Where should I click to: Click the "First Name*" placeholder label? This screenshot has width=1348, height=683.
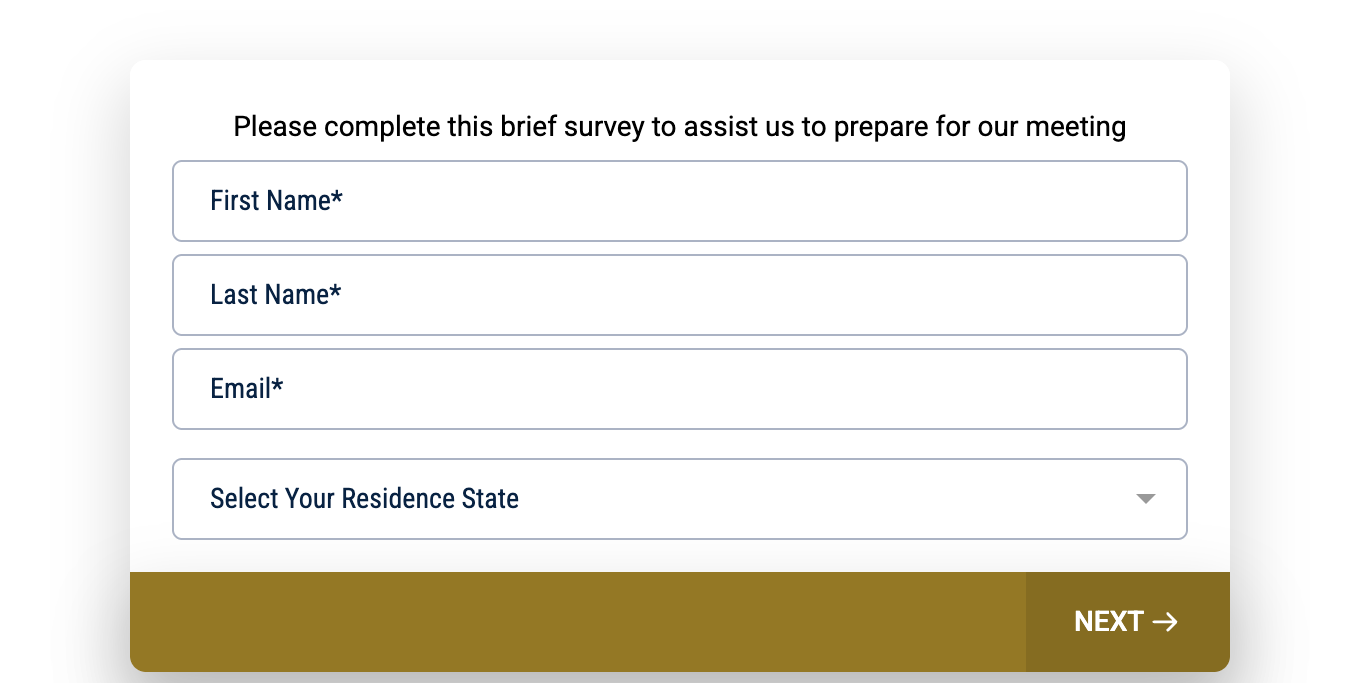pos(276,201)
